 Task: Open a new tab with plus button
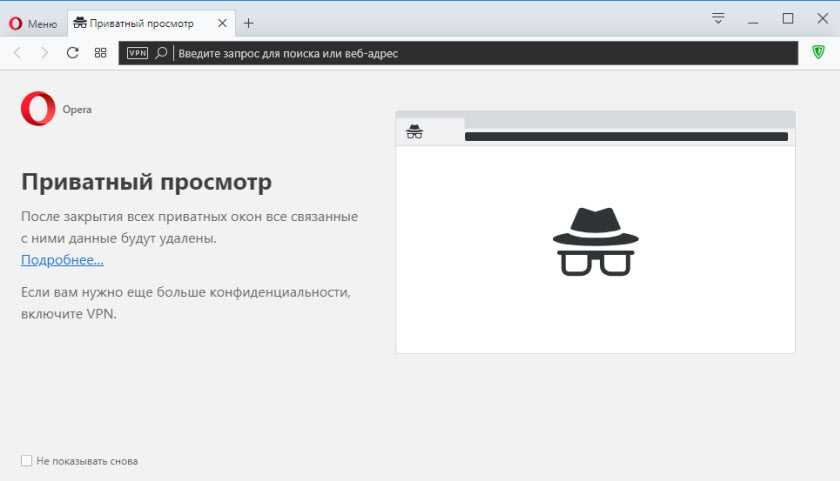(x=249, y=23)
